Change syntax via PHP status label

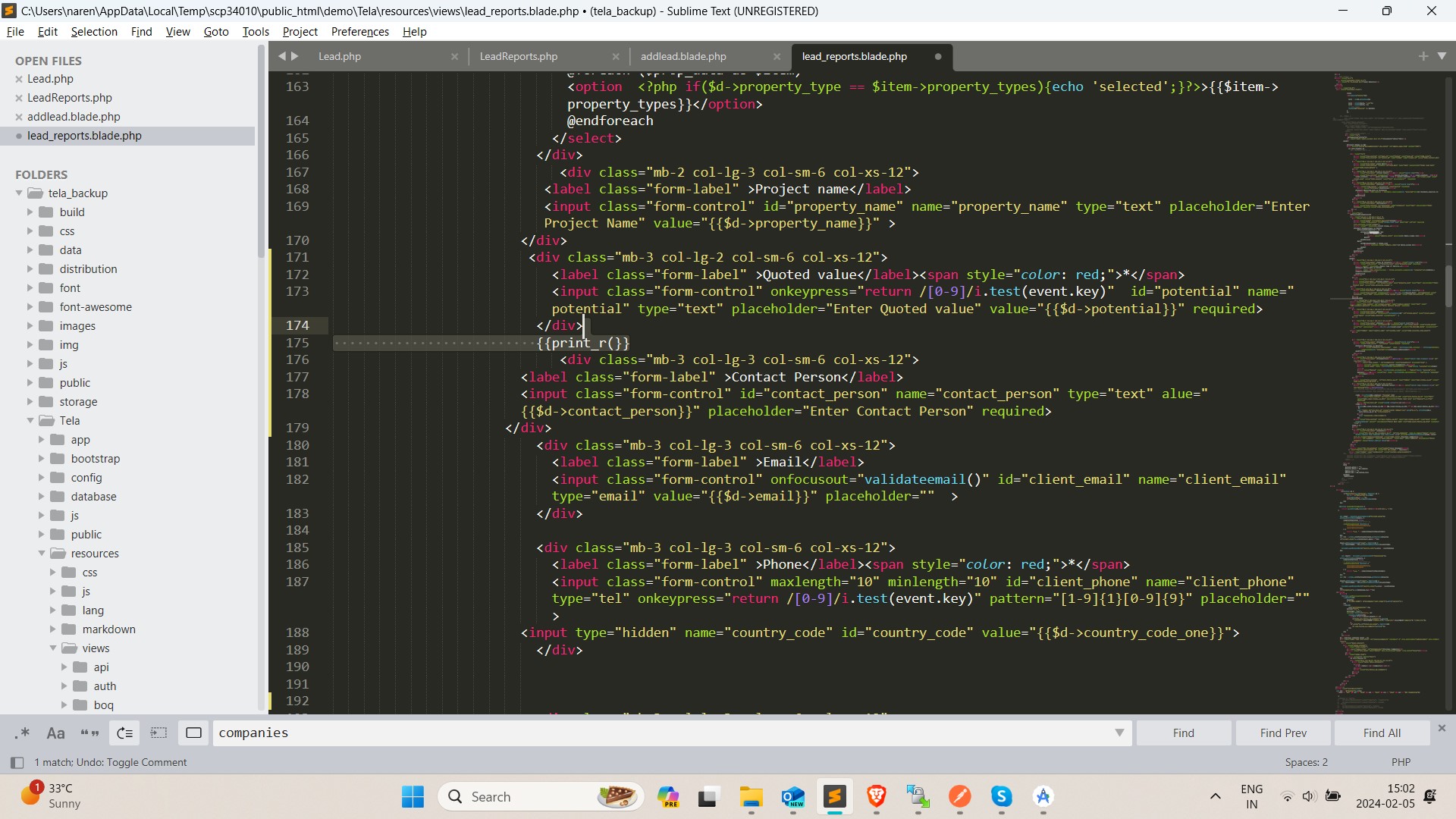(1401, 762)
